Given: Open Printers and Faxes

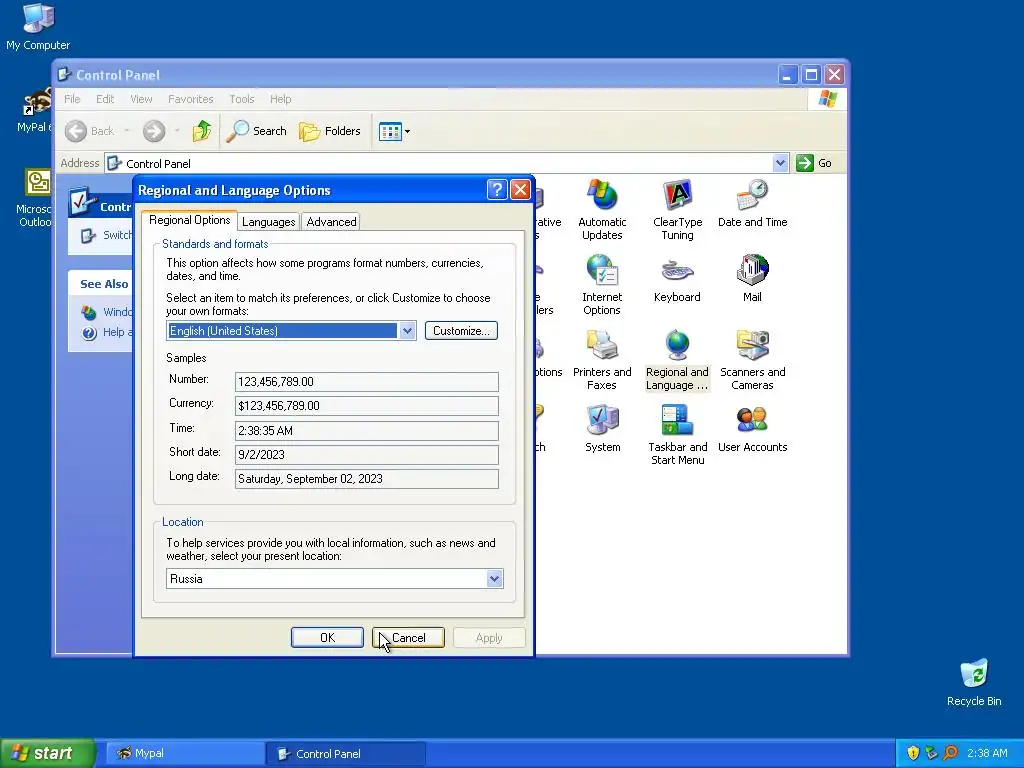Looking at the screenshot, I should (x=601, y=360).
